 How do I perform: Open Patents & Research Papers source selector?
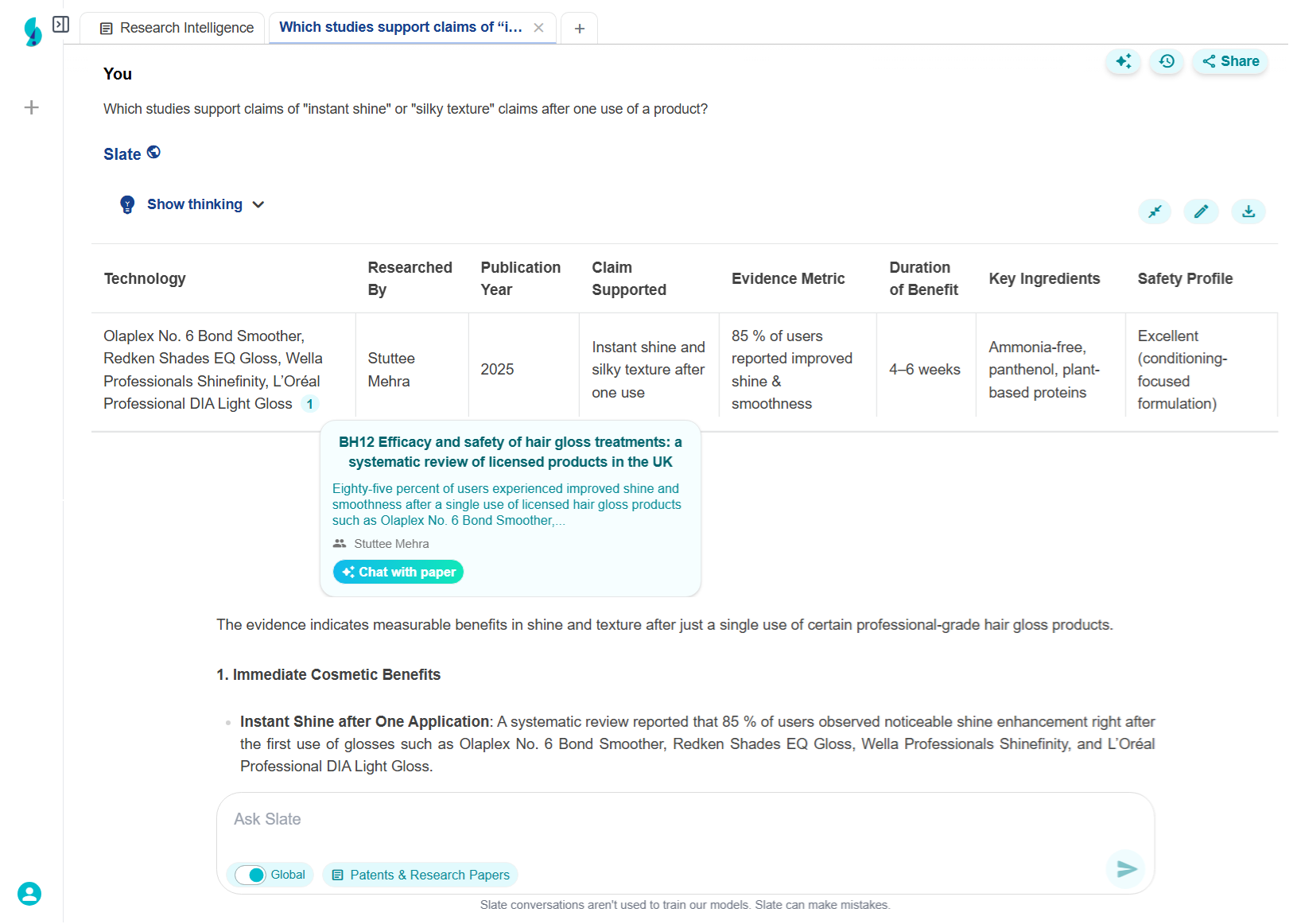tap(420, 875)
